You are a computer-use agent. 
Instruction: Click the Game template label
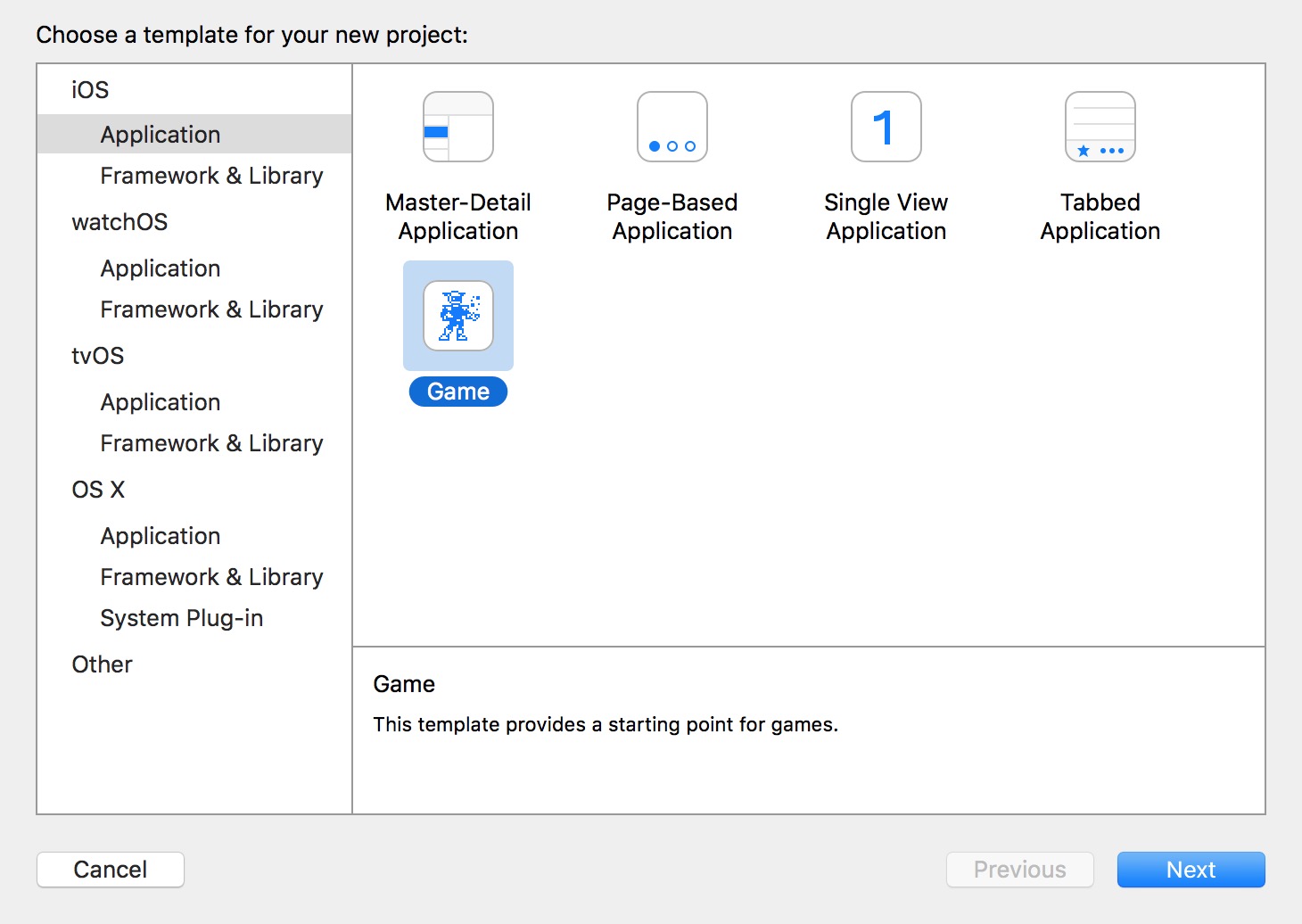click(x=458, y=392)
